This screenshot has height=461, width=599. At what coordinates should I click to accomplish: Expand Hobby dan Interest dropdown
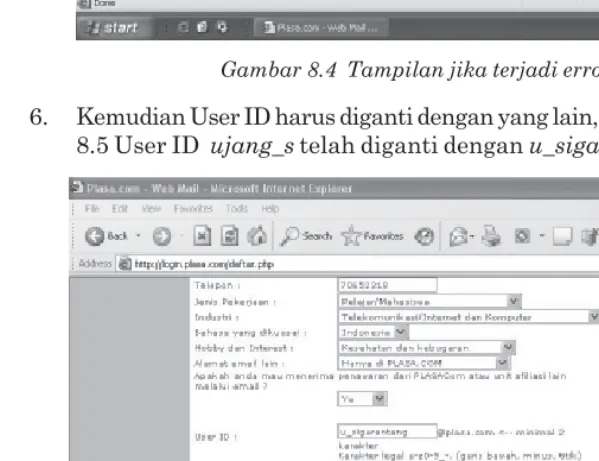508,348
